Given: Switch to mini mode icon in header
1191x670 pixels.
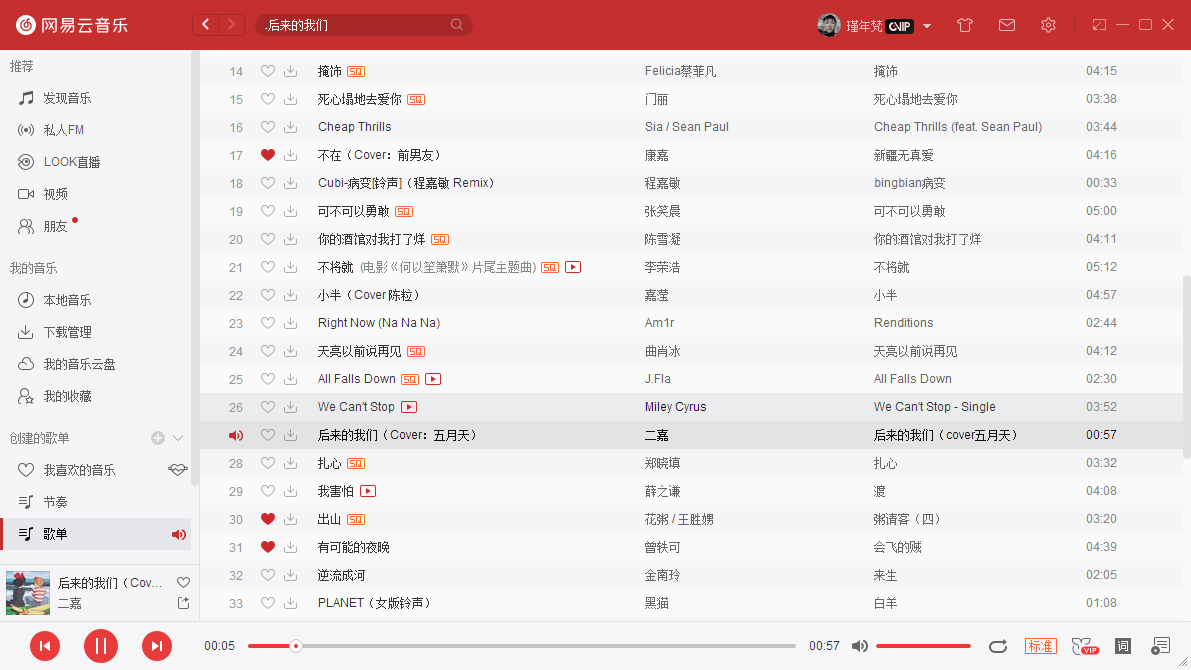Looking at the screenshot, I should click(x=1099, y=25).
